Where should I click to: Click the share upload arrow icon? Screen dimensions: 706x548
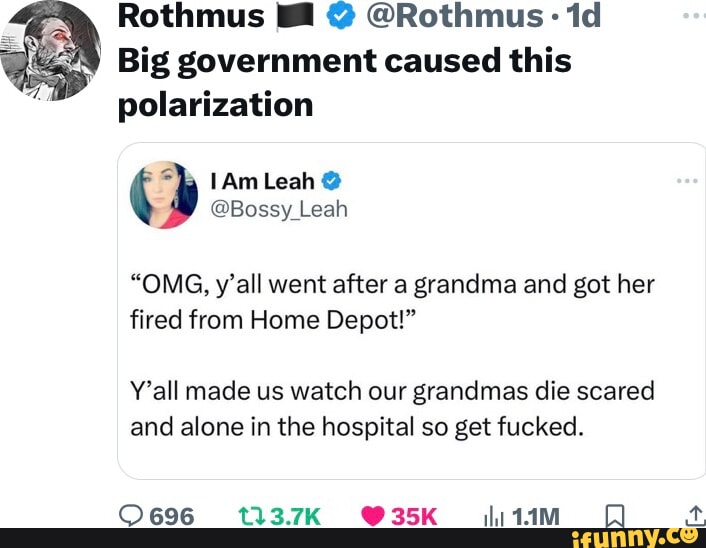(696, 515)
